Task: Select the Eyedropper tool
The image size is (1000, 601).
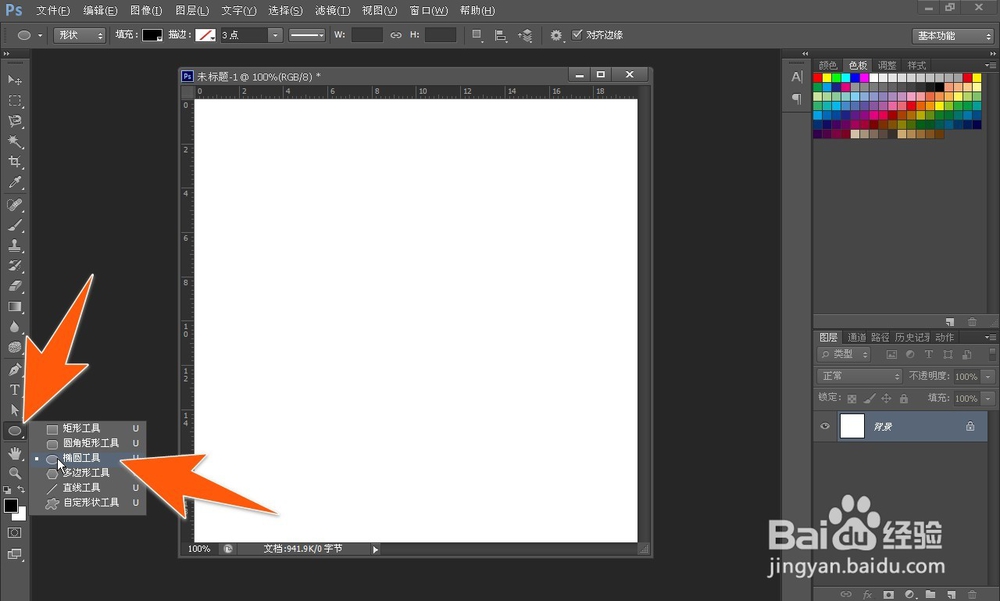Action: [x=14, y=182]
